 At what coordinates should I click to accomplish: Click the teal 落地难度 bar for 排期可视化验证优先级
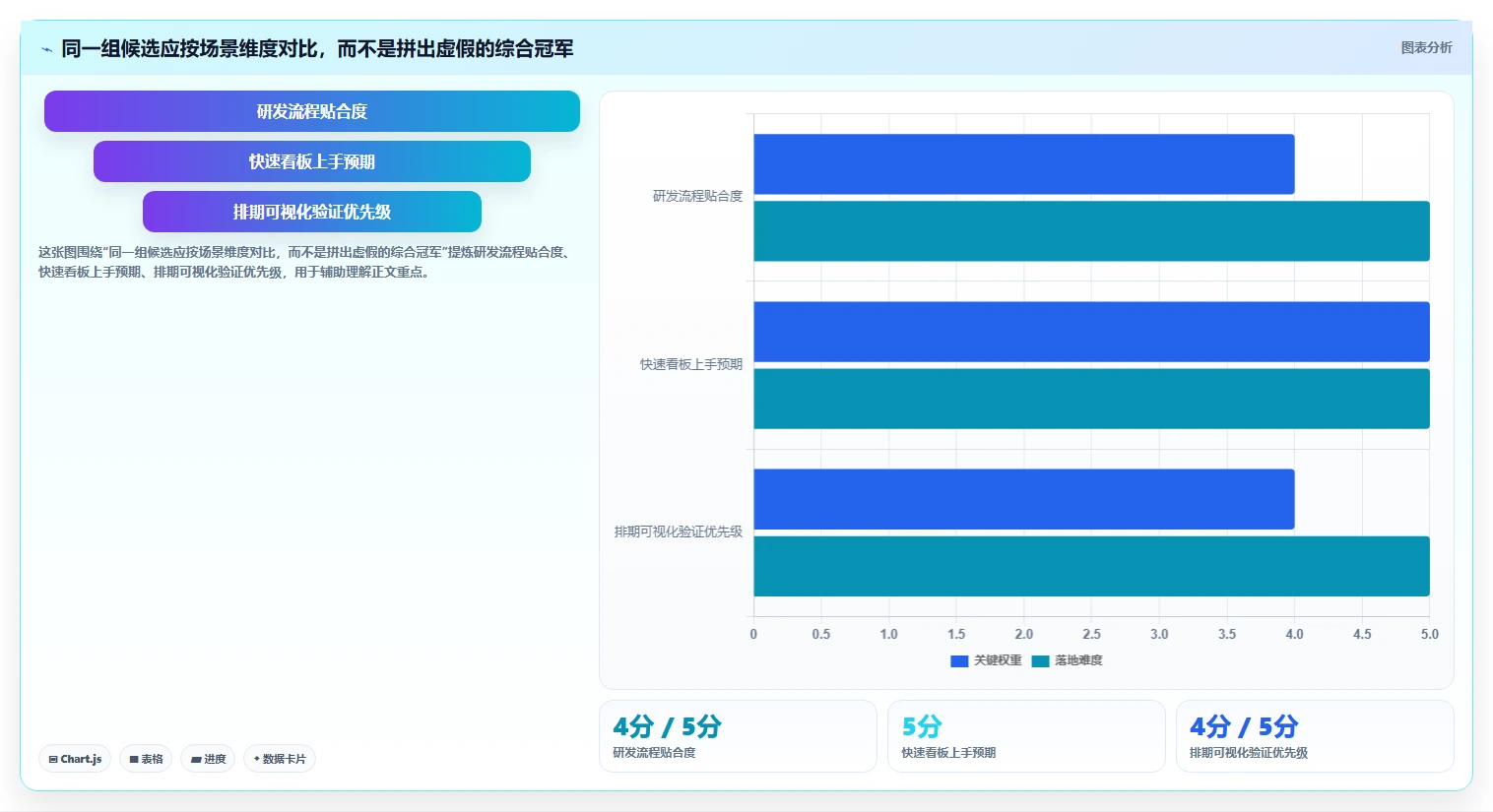(1092, 566)
